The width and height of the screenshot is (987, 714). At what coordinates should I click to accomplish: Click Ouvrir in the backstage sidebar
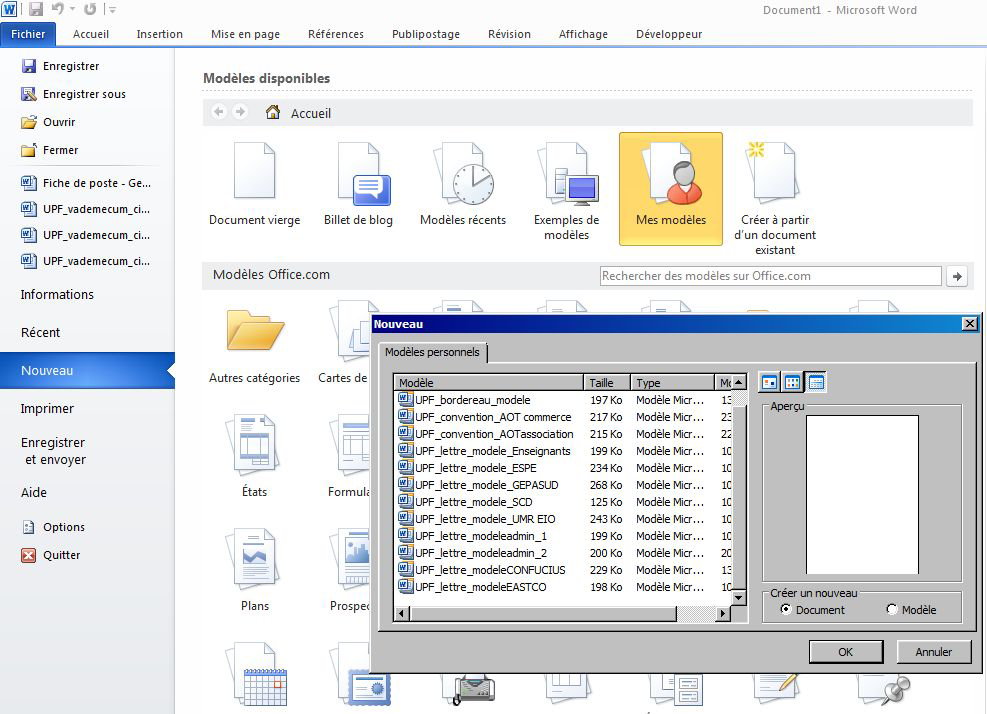click(x=48, y=122)
